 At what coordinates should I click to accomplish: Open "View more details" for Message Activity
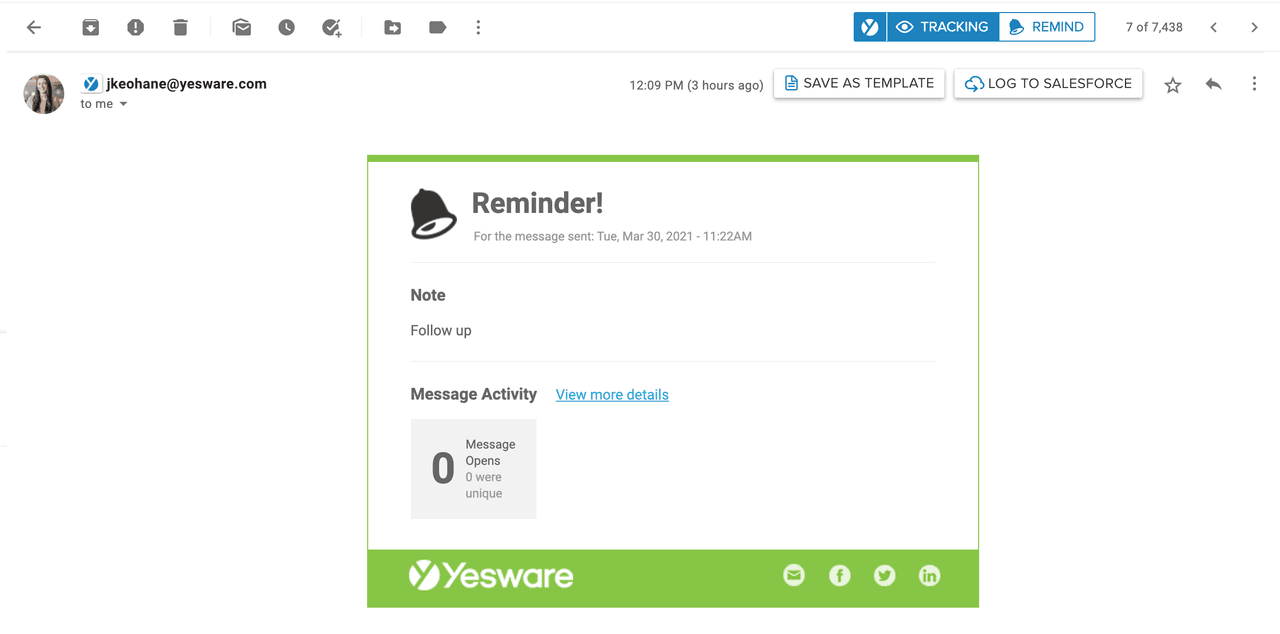click(x=611, y=394)
